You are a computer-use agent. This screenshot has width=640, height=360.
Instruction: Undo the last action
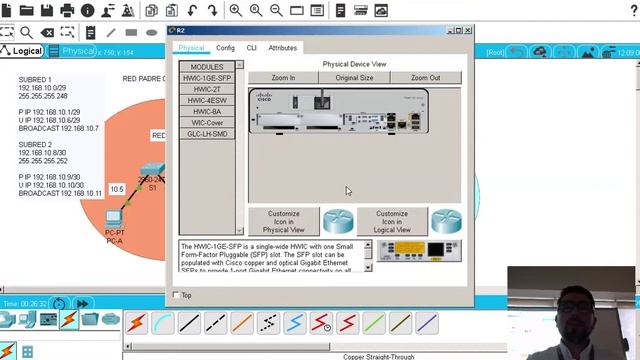(192, 10)
